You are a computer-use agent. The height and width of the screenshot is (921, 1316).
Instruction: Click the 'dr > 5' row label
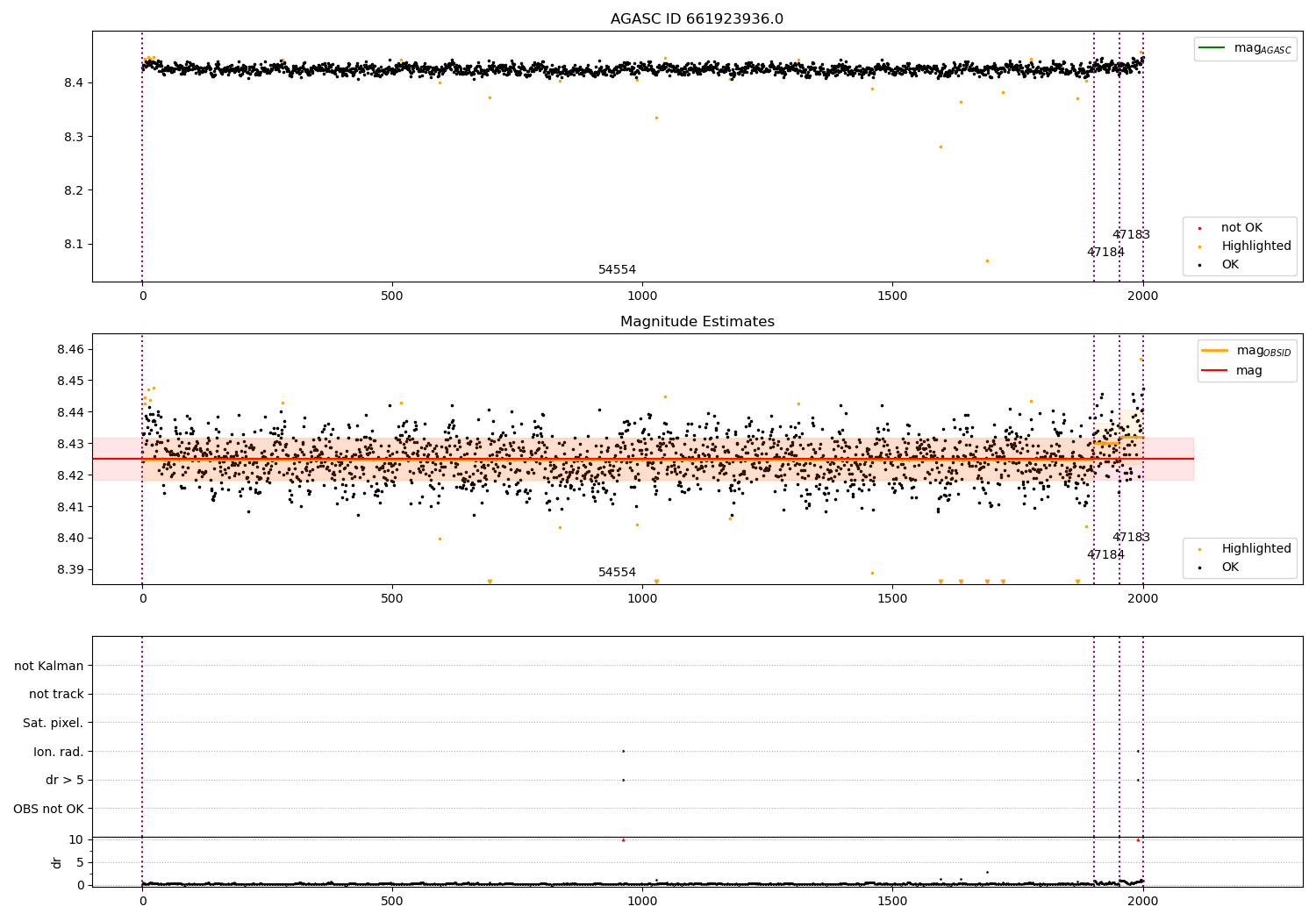65,780
